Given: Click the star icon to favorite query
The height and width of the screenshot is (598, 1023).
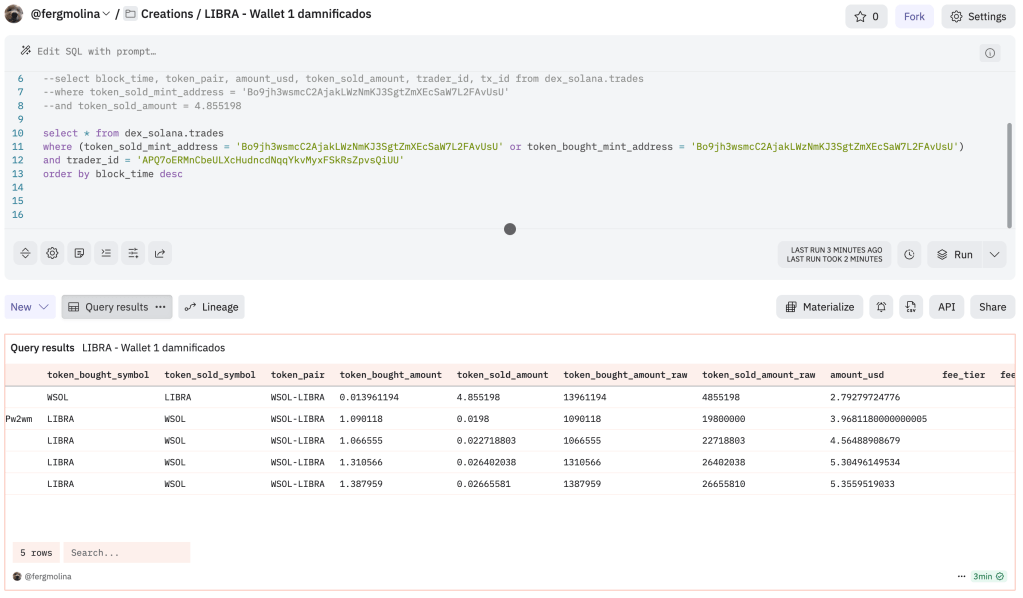Looking at the screenshot, I should coord(866,16).
